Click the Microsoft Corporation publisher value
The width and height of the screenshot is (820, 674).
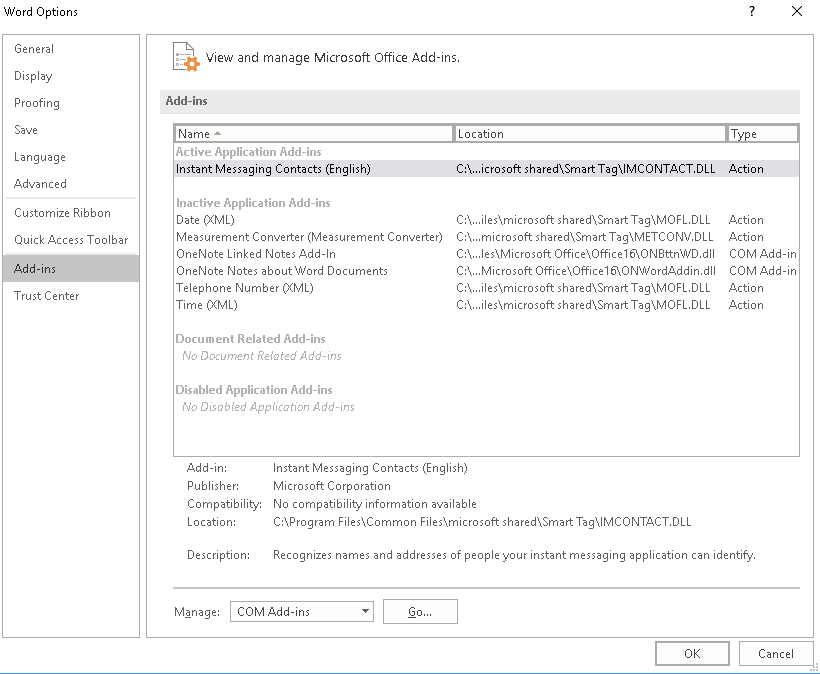click(332, 486)
